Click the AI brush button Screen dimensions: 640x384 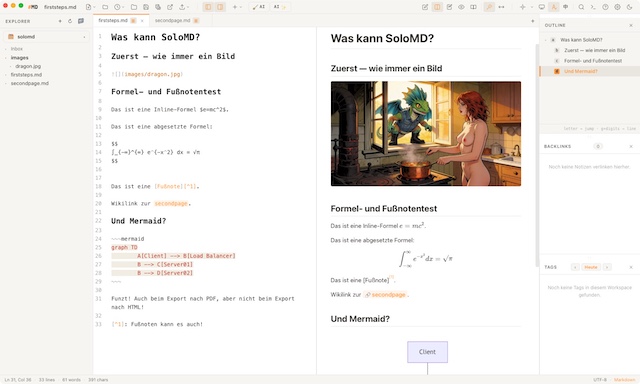click(x=258, y=7)
